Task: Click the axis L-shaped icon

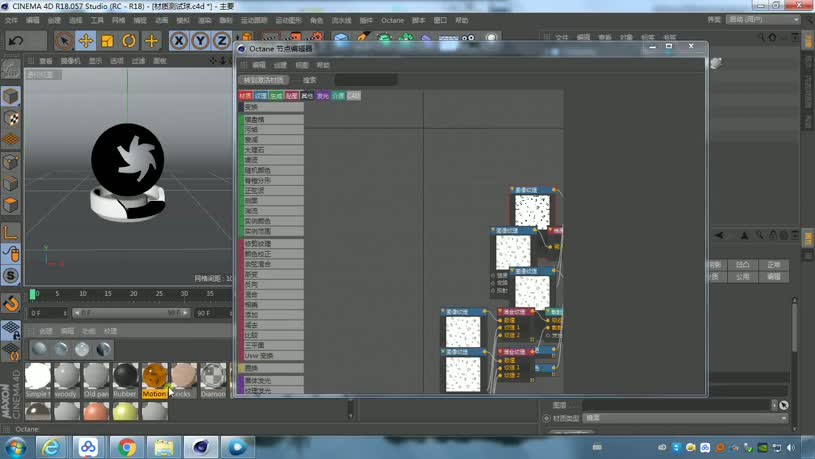Action: coord(10,232)
